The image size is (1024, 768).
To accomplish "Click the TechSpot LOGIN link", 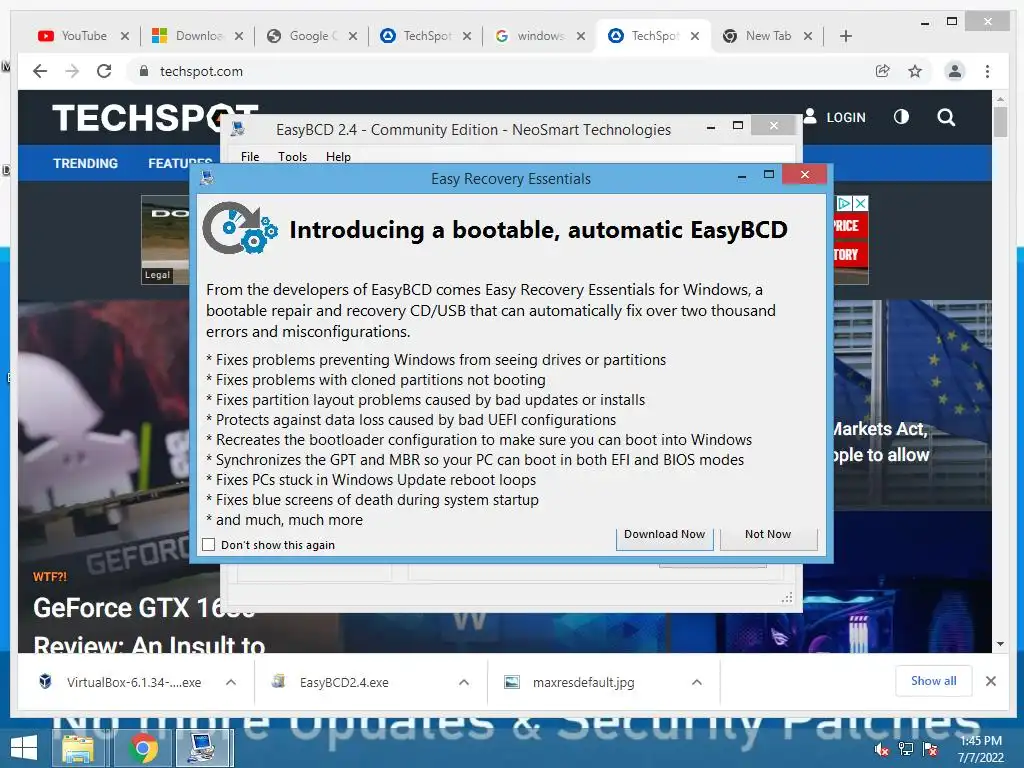I will pyautogui.click(x=846, y=118).
